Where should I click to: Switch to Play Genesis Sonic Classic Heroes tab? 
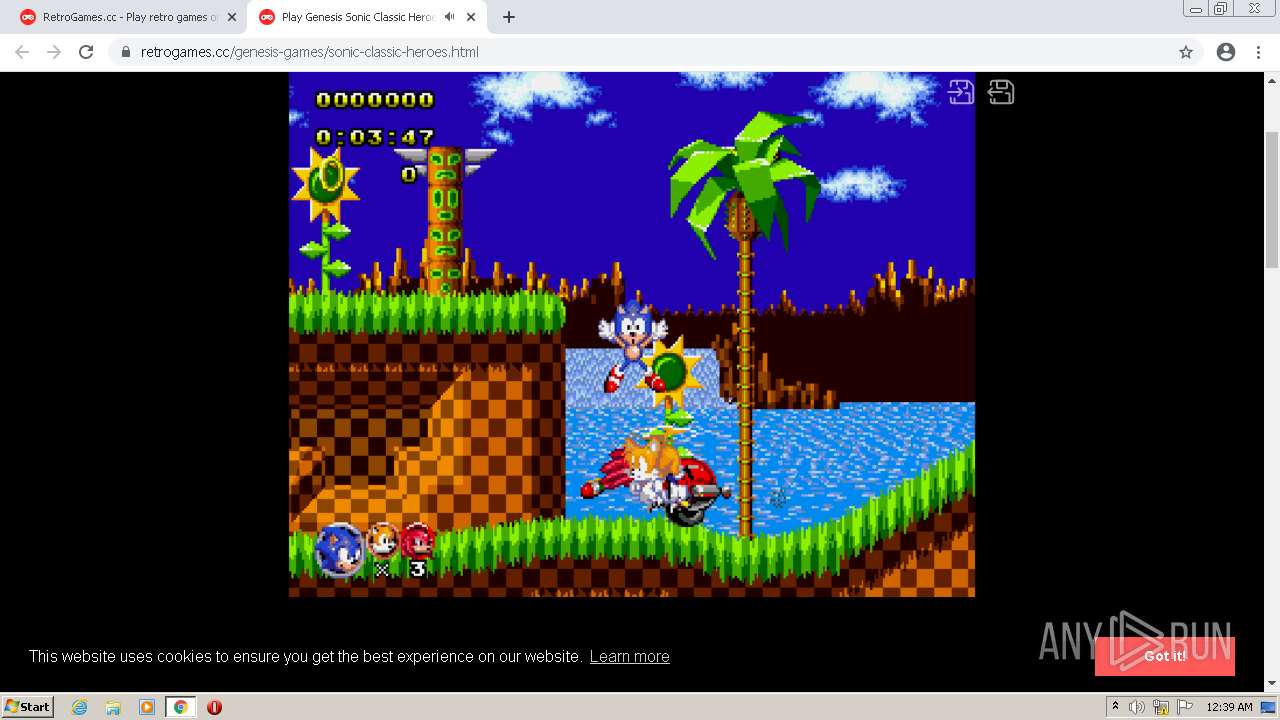point(357,17)
